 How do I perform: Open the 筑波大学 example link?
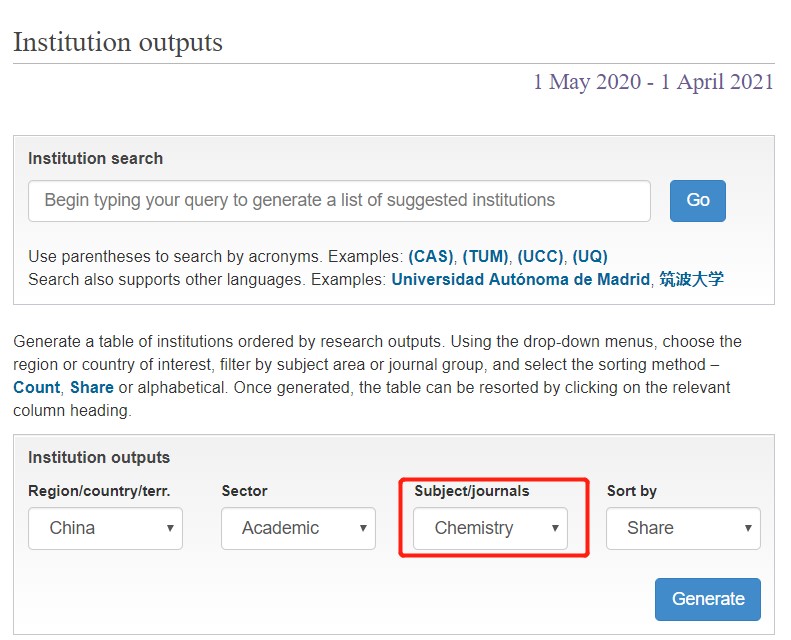[x=691, y=279]
